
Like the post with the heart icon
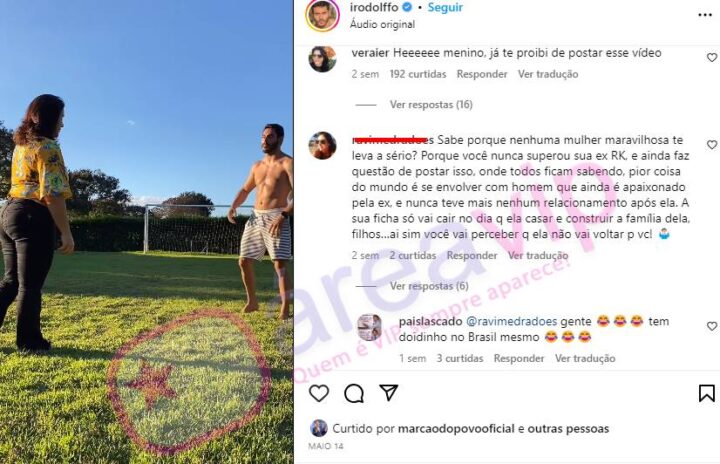click(319, 393)
